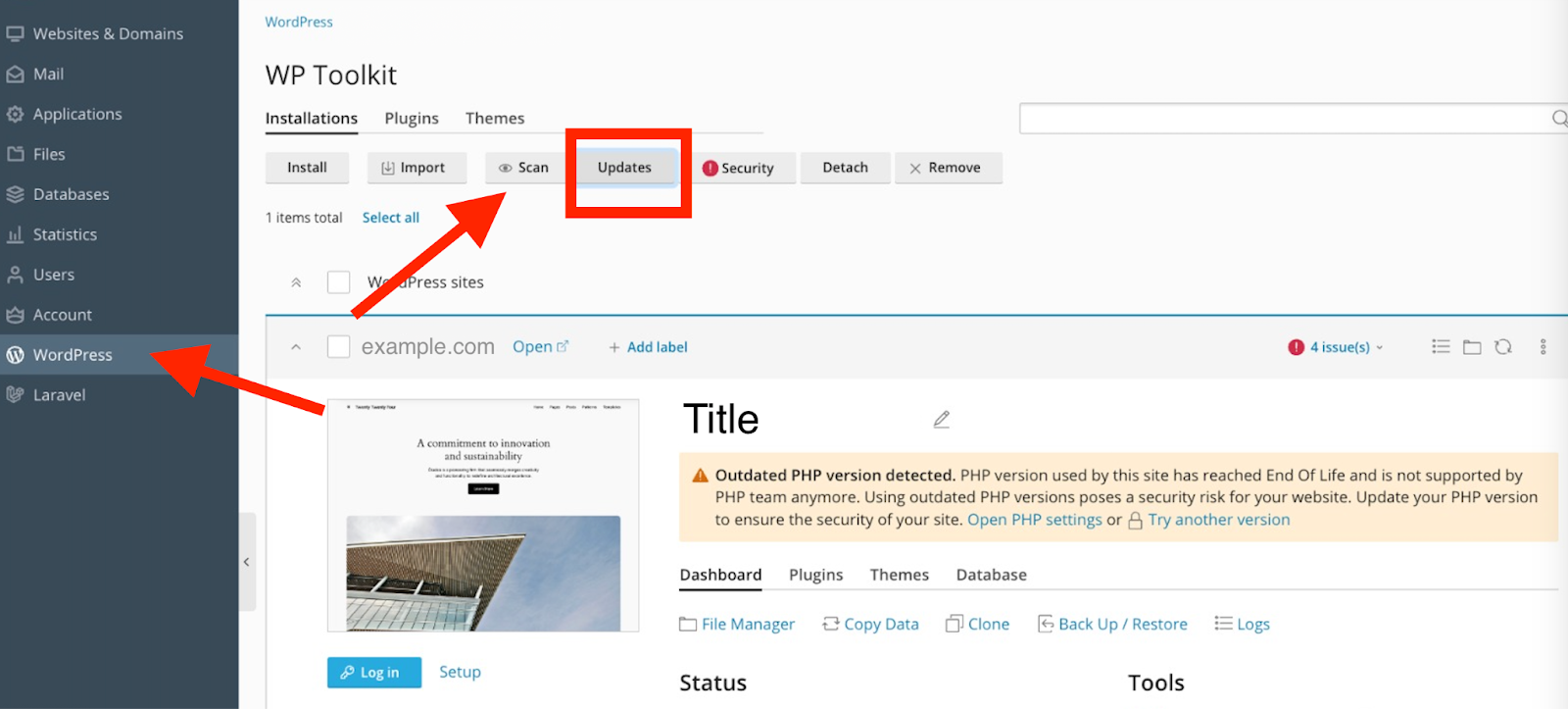
Task: Tick the example.com checkbox
Action: pos(338,347)
